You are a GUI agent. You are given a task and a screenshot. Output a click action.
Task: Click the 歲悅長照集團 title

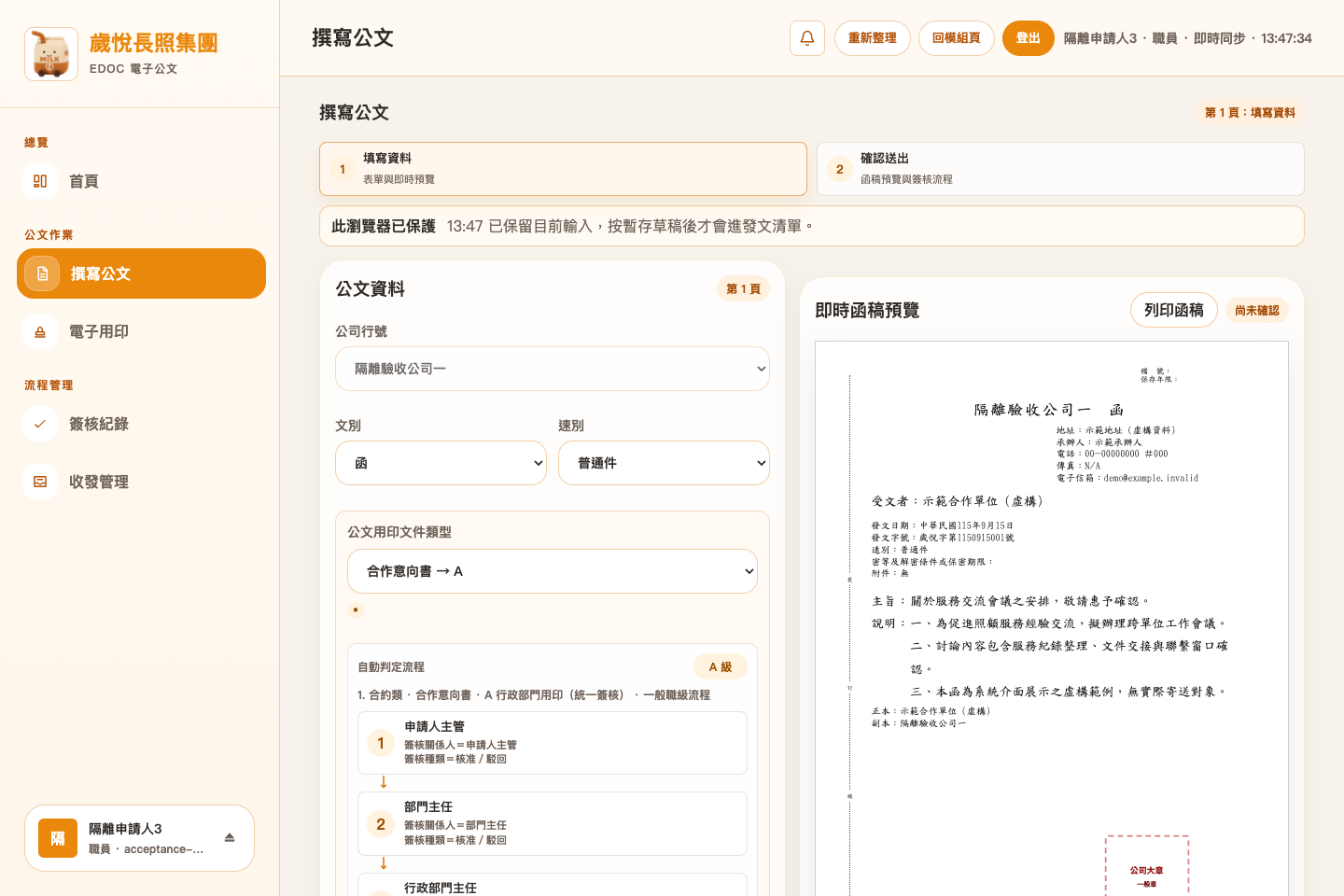tap(154, 43)
